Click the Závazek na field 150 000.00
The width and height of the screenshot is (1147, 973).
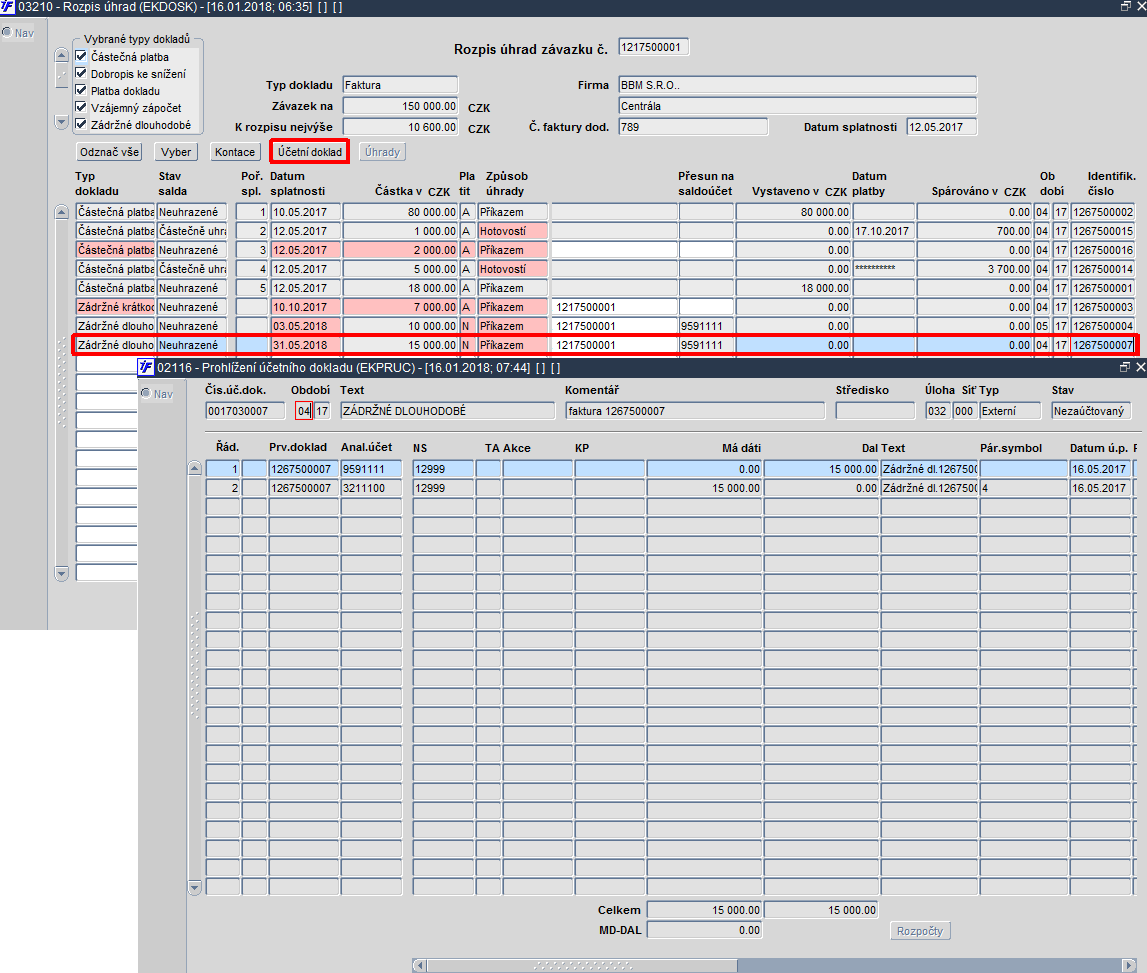click(400, 106)
